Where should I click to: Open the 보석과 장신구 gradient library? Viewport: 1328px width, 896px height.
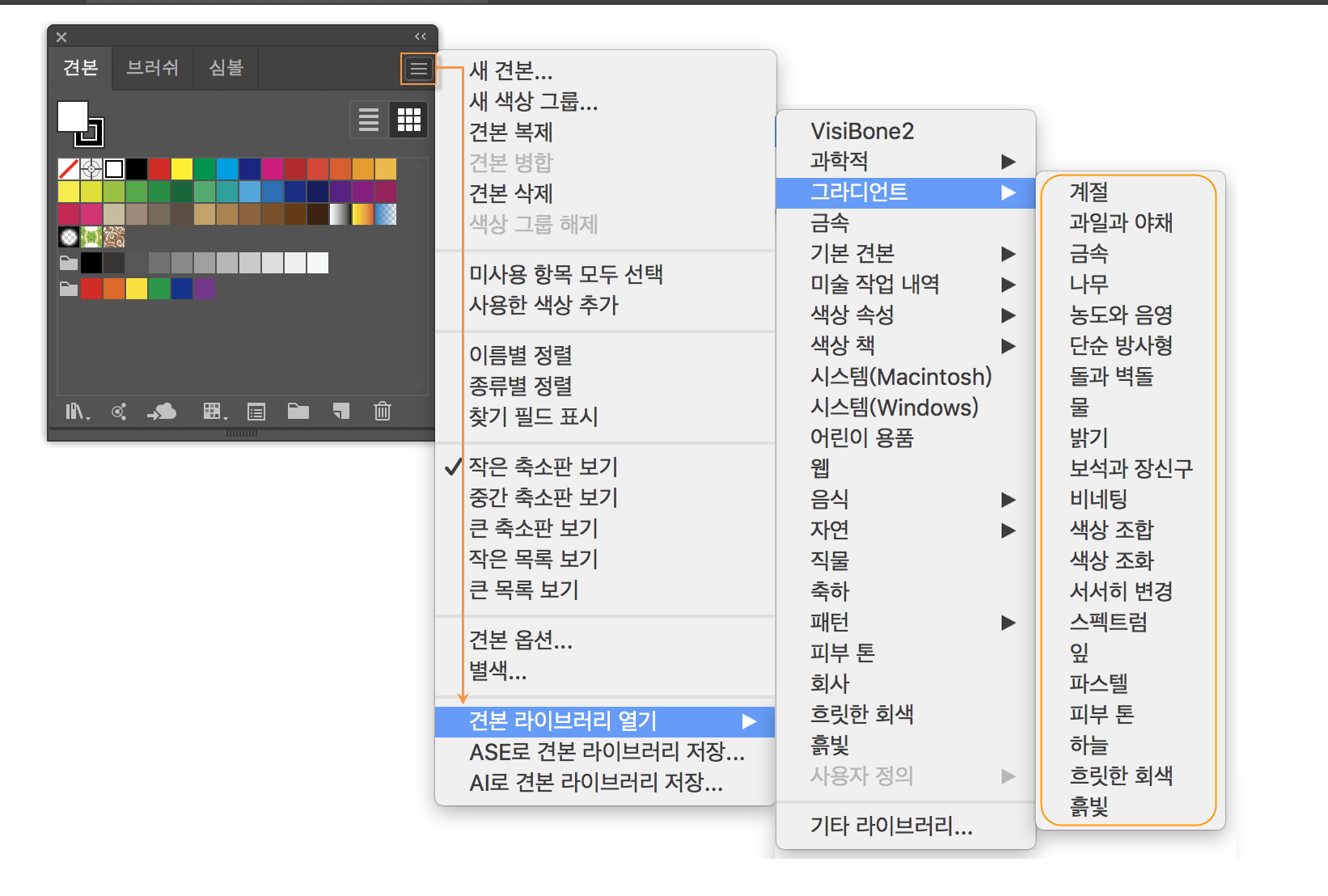(1130, 469)
